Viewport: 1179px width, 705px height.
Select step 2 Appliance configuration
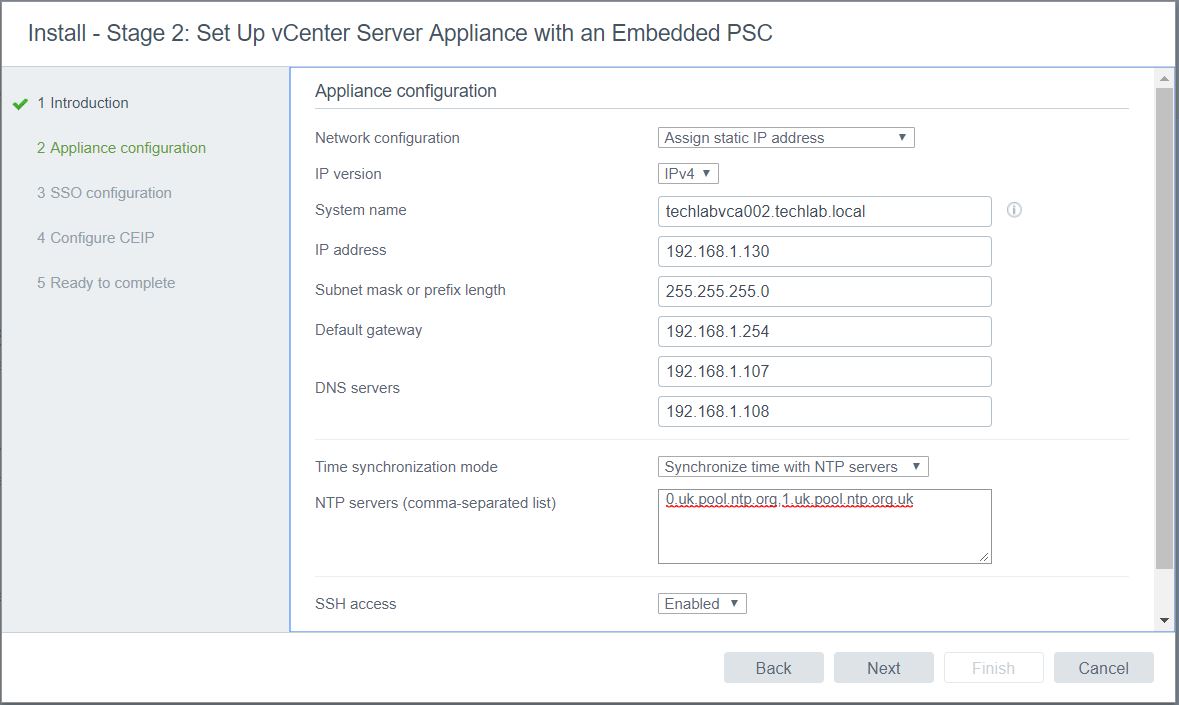click(x=121, y=148)
